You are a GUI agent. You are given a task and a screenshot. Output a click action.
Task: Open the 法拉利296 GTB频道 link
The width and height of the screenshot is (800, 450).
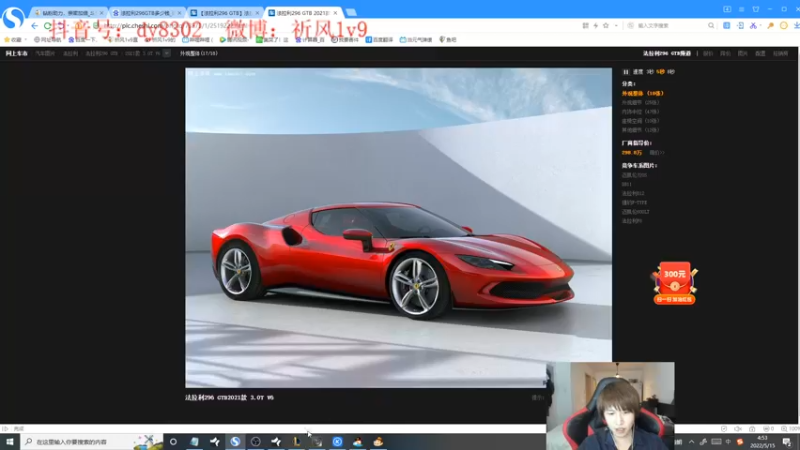point(667,53)
